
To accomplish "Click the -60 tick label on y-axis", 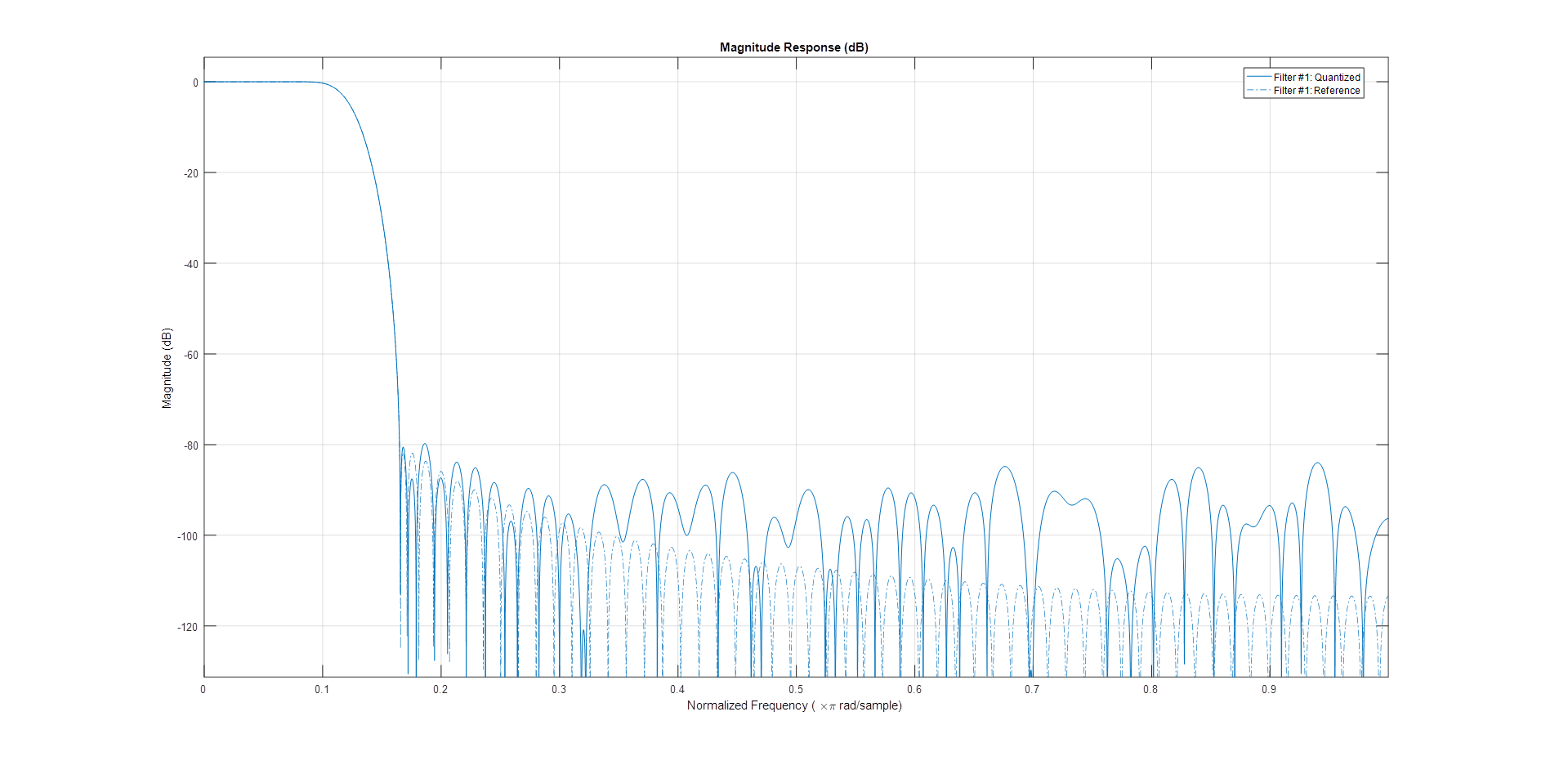I will point(191,355).
